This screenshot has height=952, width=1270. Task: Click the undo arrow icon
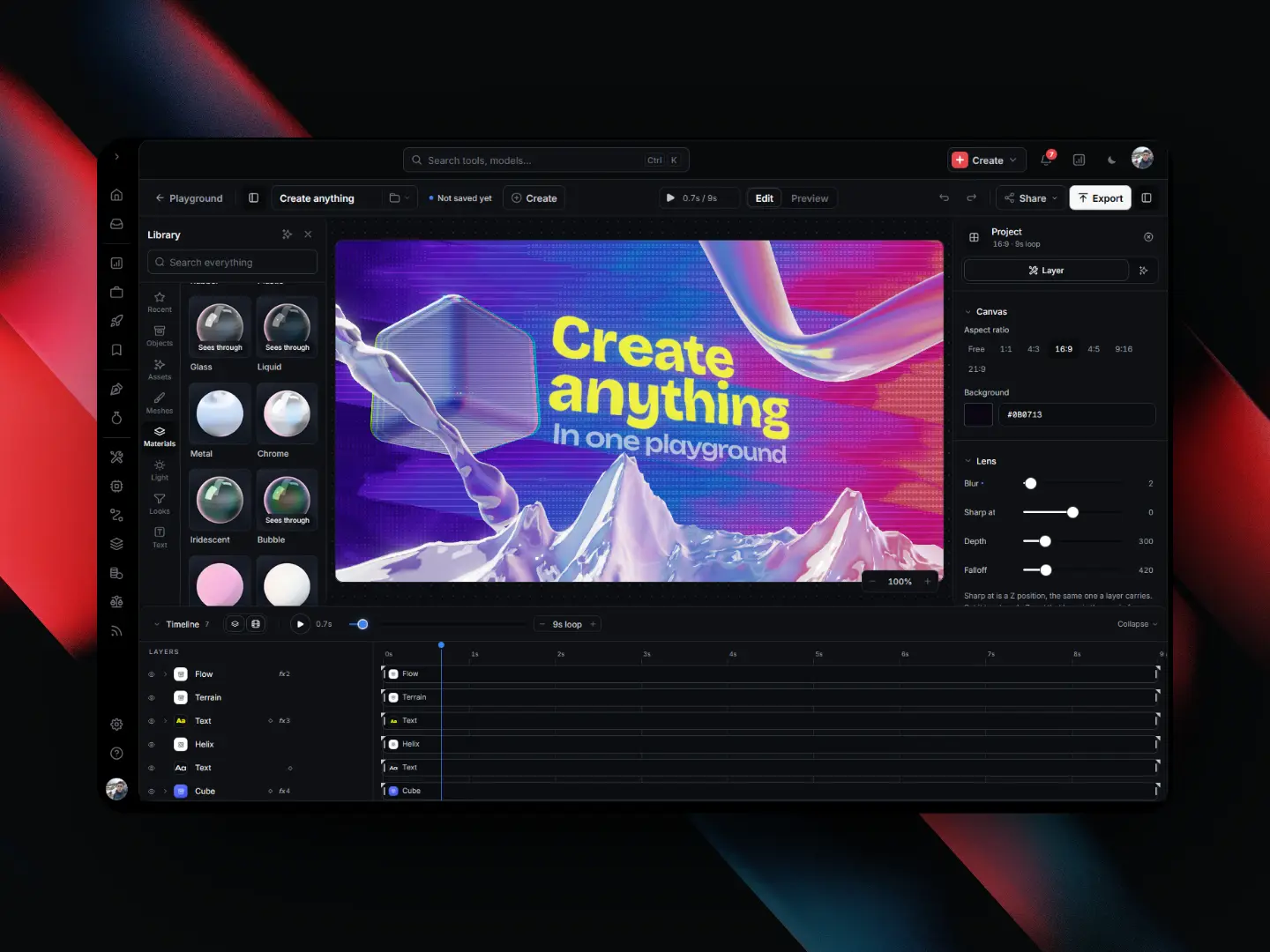[945, 197]
